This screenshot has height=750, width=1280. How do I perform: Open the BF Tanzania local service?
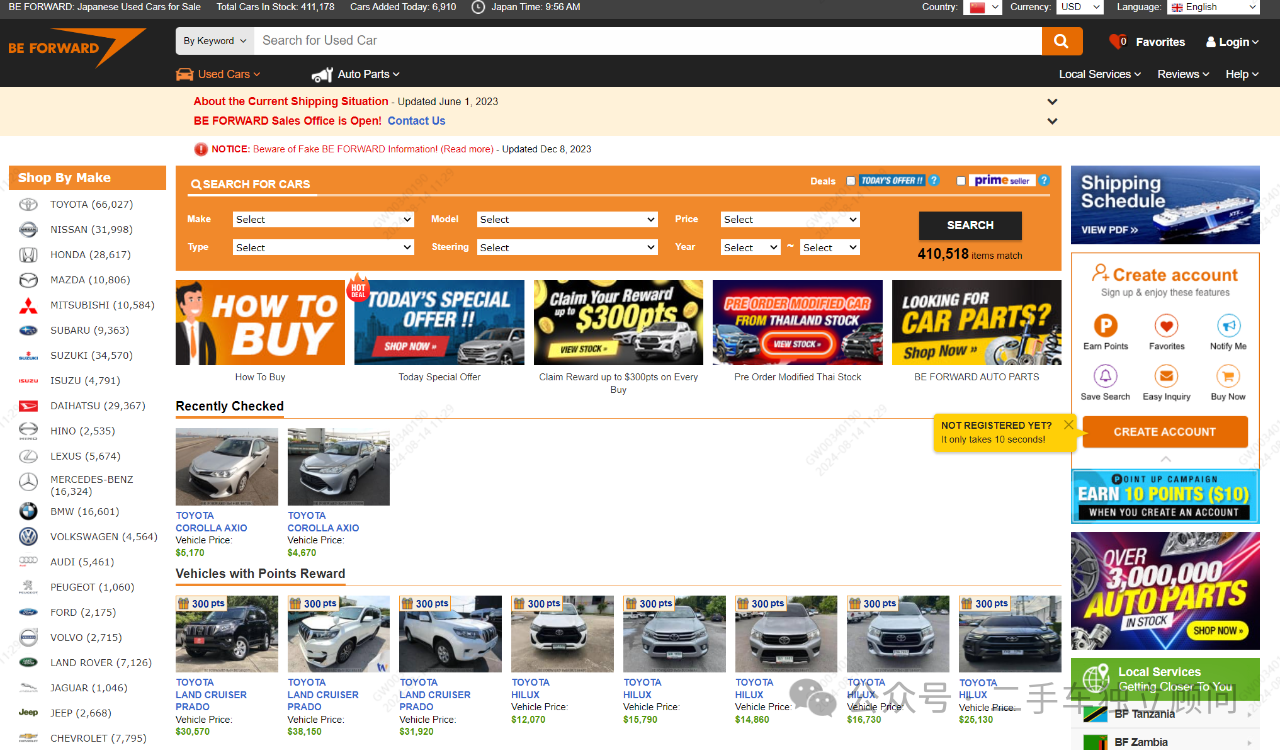pos(1165,715)
